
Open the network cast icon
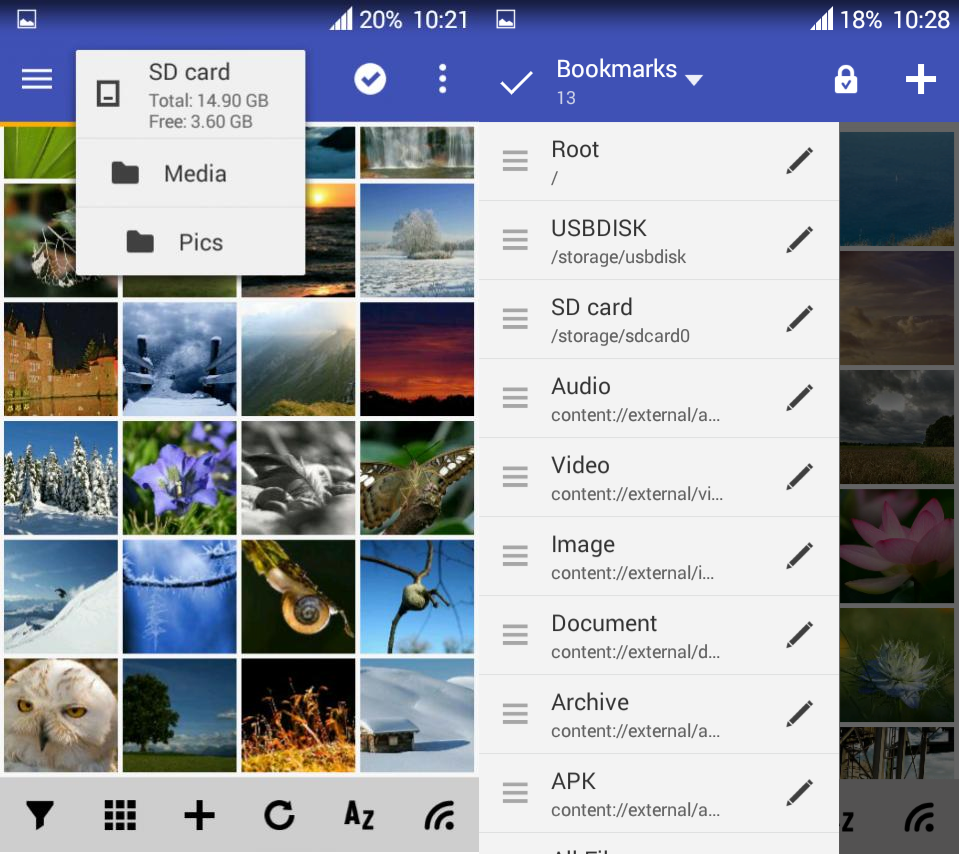tap(440, 815)
